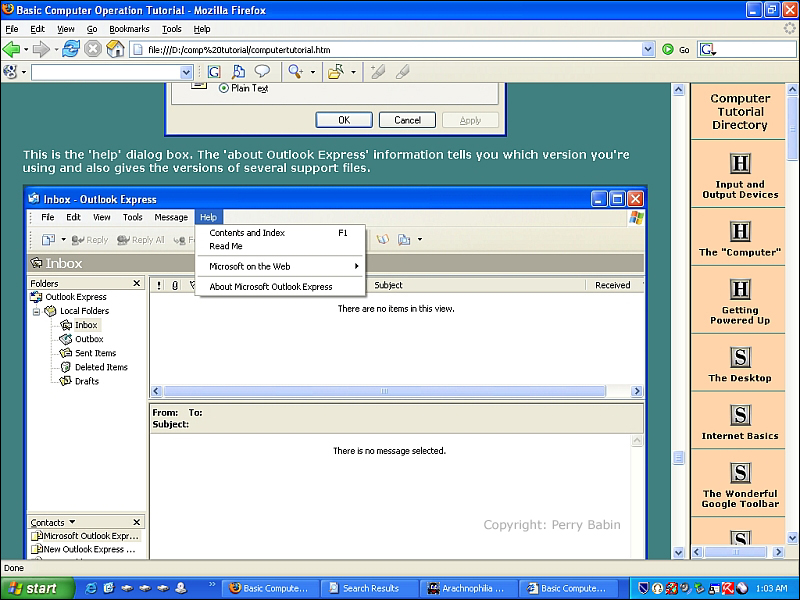Click Contents and Index menu entry

[280, 233]
